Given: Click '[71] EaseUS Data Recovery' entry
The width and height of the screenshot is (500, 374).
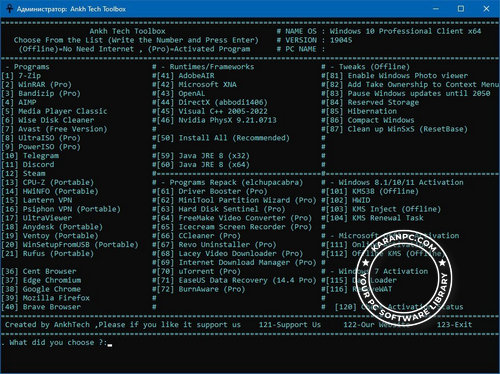Looking at the screenshot, I should (x=236, y=280).
